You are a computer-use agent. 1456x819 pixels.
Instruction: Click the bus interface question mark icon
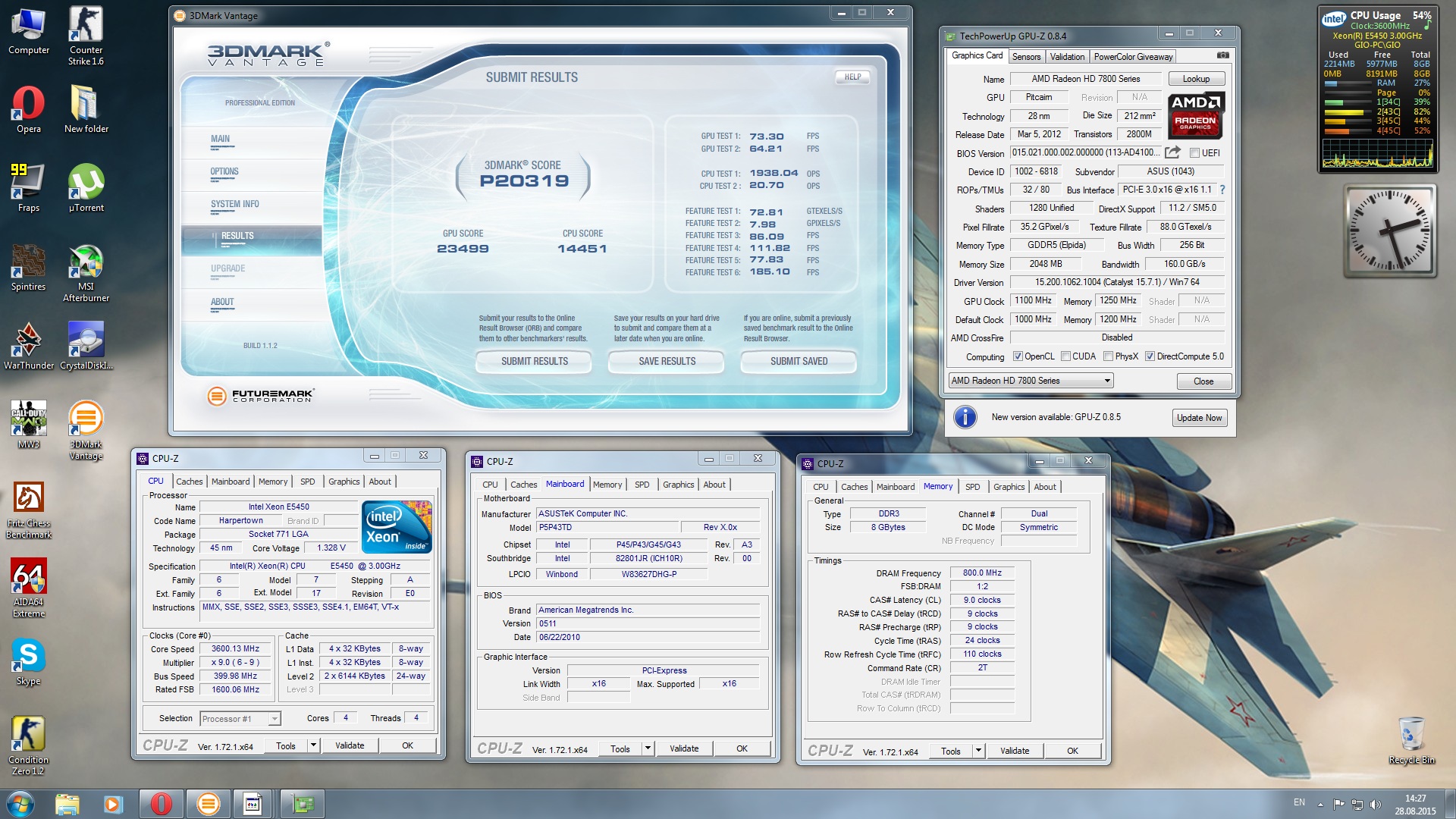coord(1222,190)
